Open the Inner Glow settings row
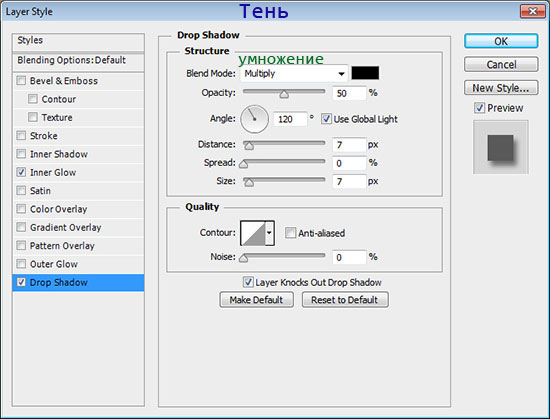 [78, 172]
